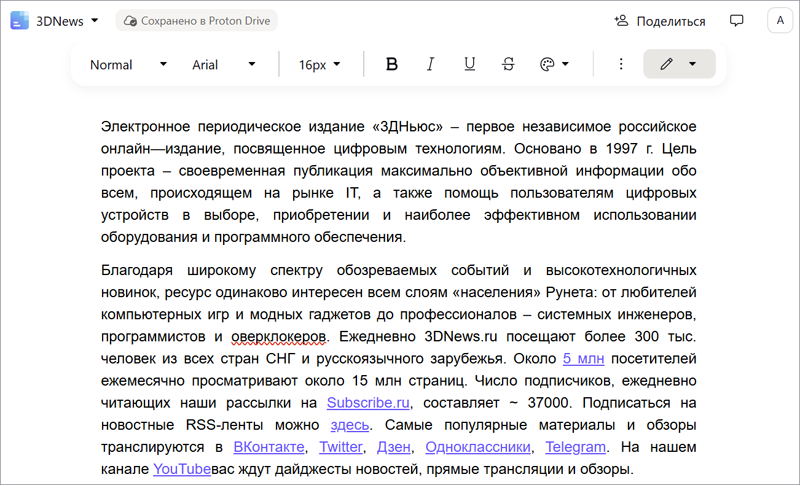This screenshot has width=800, height=485.
Task: Toggle italic text formatting
Action: [x=430, y=64]
